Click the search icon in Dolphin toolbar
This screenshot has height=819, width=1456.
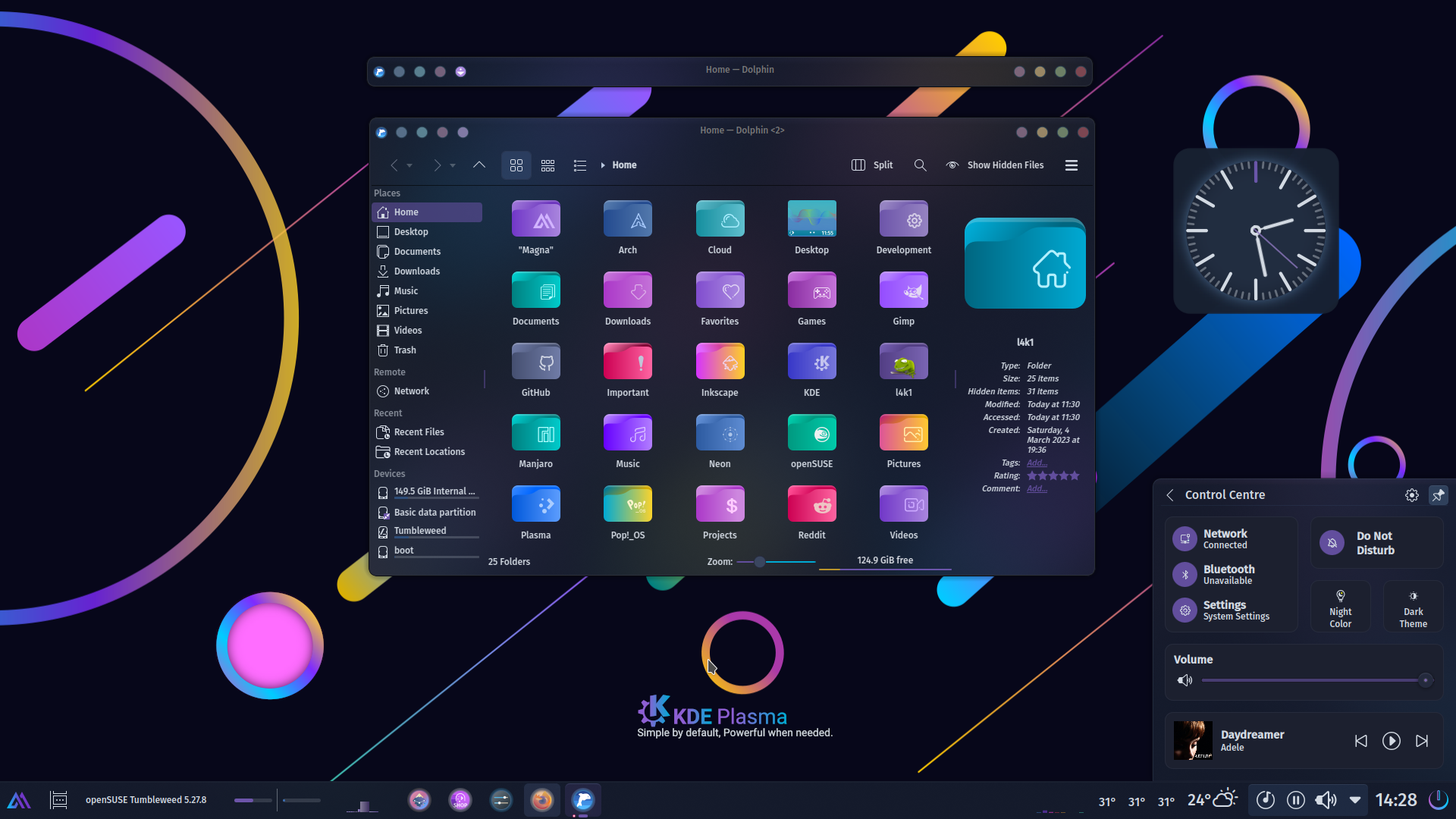pyautogui.click(x=920, y=165)
